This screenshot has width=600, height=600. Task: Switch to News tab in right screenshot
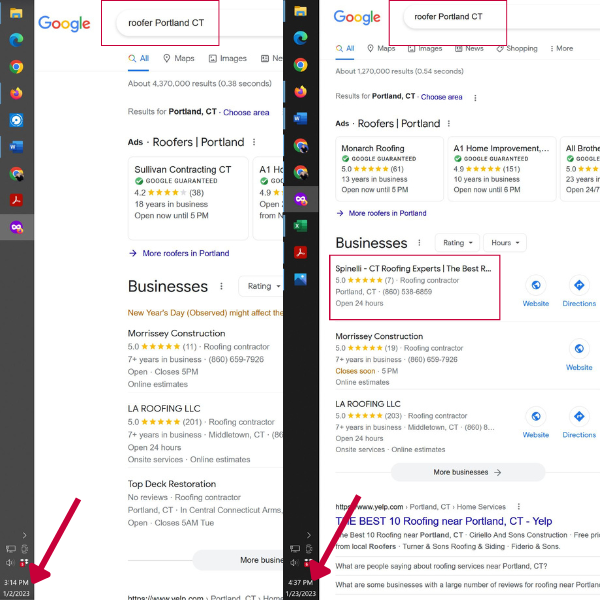coord(469,49)
